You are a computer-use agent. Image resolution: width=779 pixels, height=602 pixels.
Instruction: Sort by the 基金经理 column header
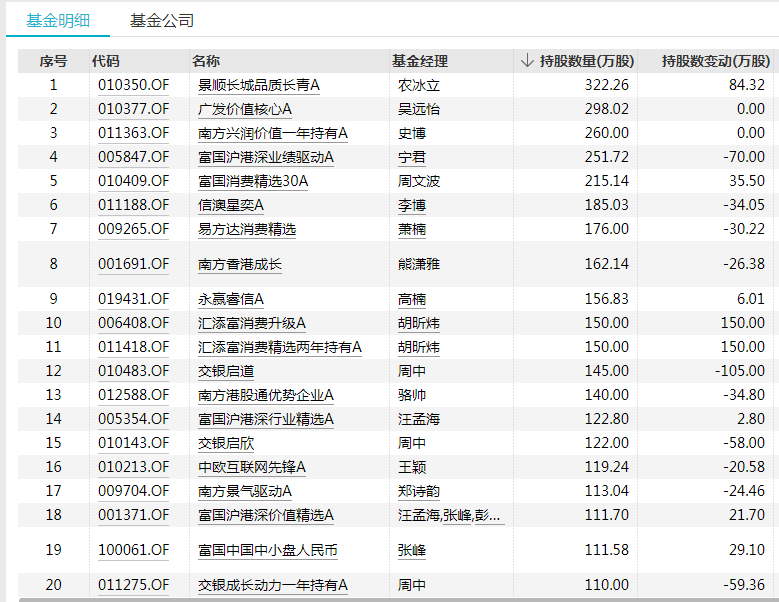pos(420,61)
